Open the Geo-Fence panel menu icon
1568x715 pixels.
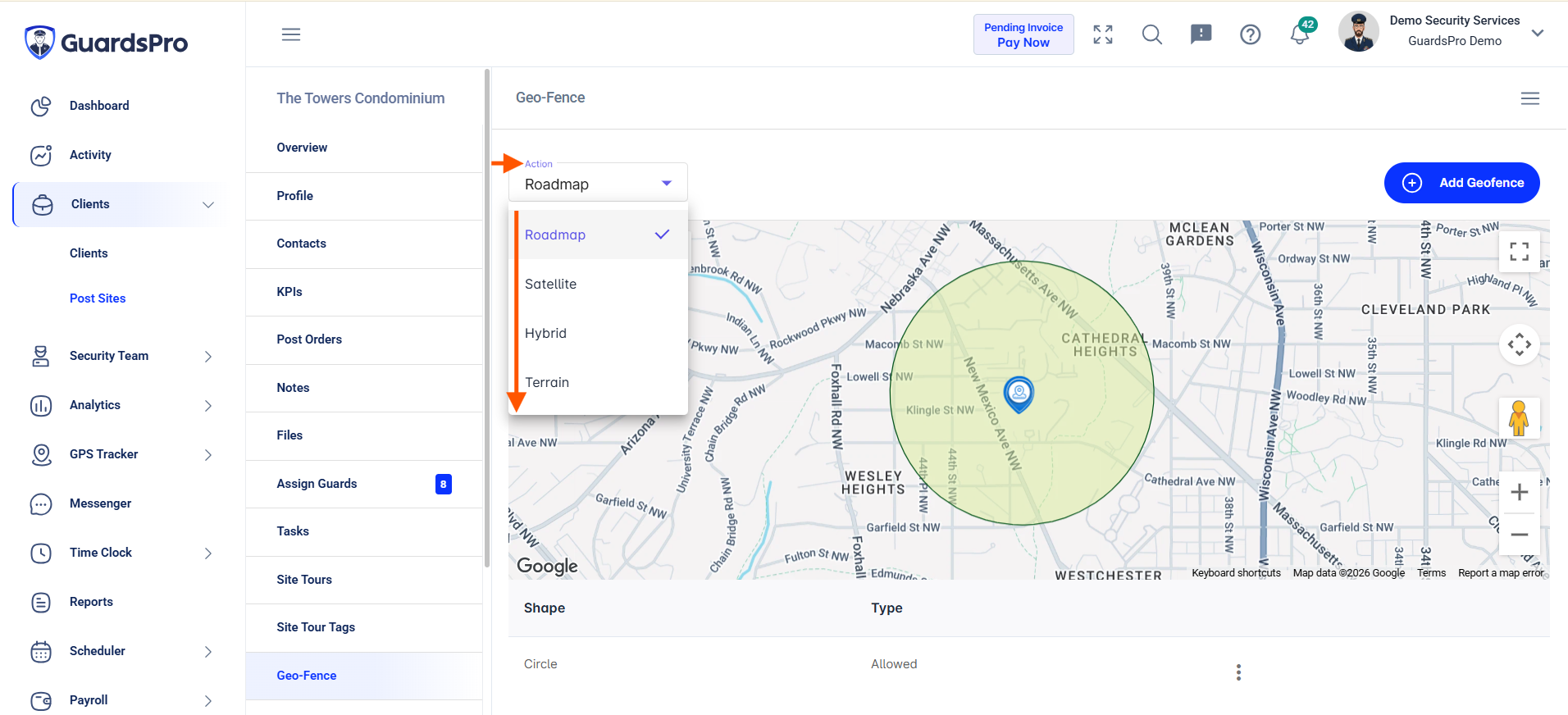point(1530,98)
